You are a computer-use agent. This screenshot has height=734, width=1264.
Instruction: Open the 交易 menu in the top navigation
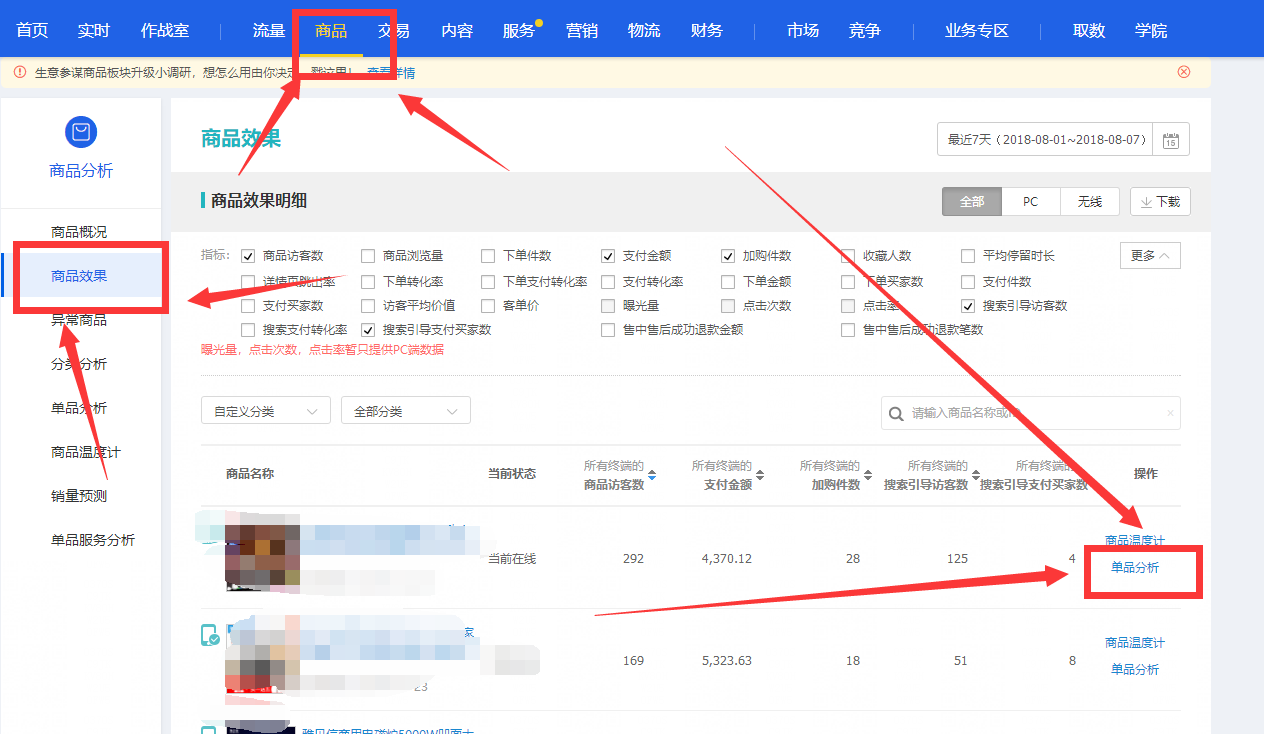(392, 30)
